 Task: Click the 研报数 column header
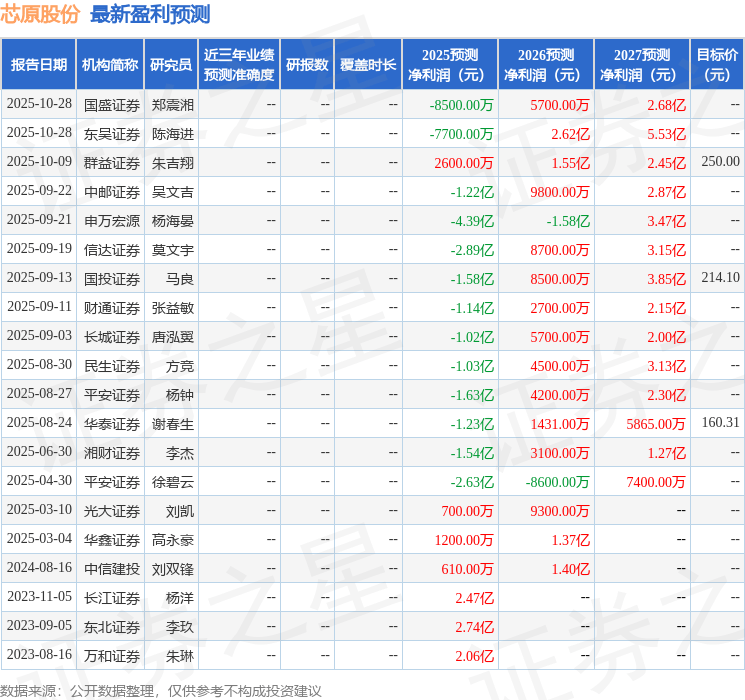[x=307, y=65]
